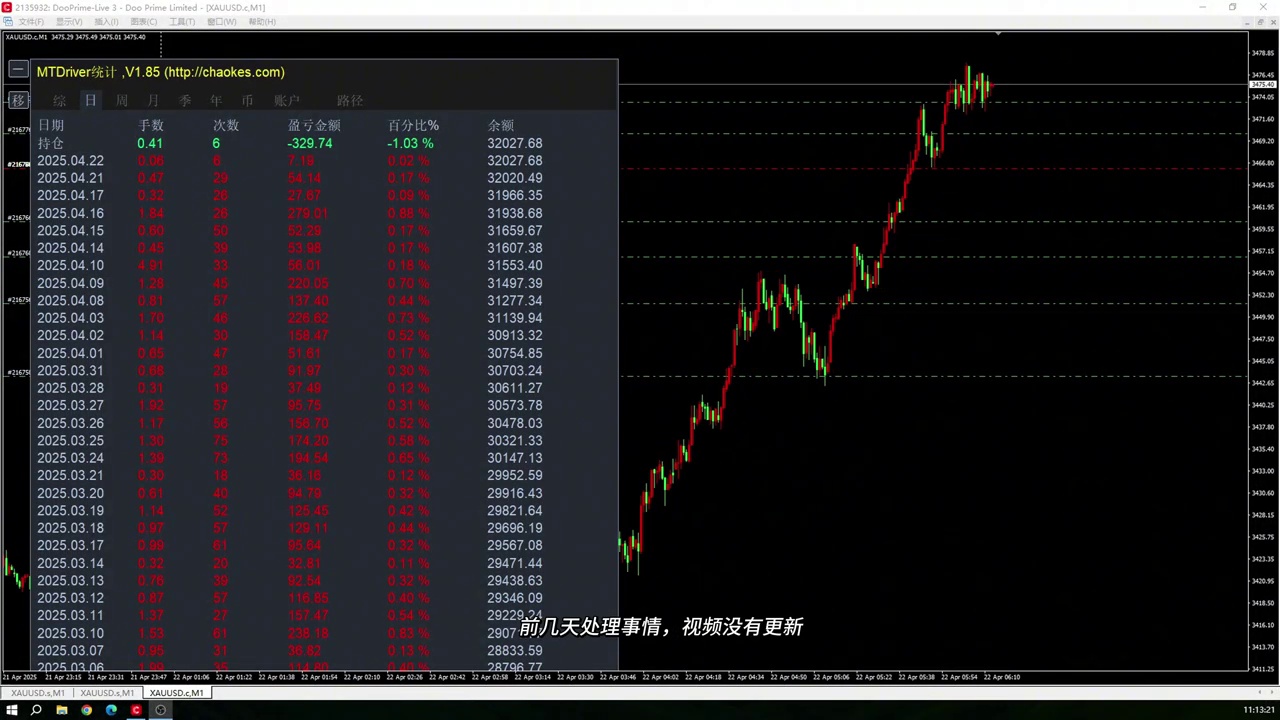Screen dimensions: 1280x720
Task: Click the 路径 path button
Action: 350,101
